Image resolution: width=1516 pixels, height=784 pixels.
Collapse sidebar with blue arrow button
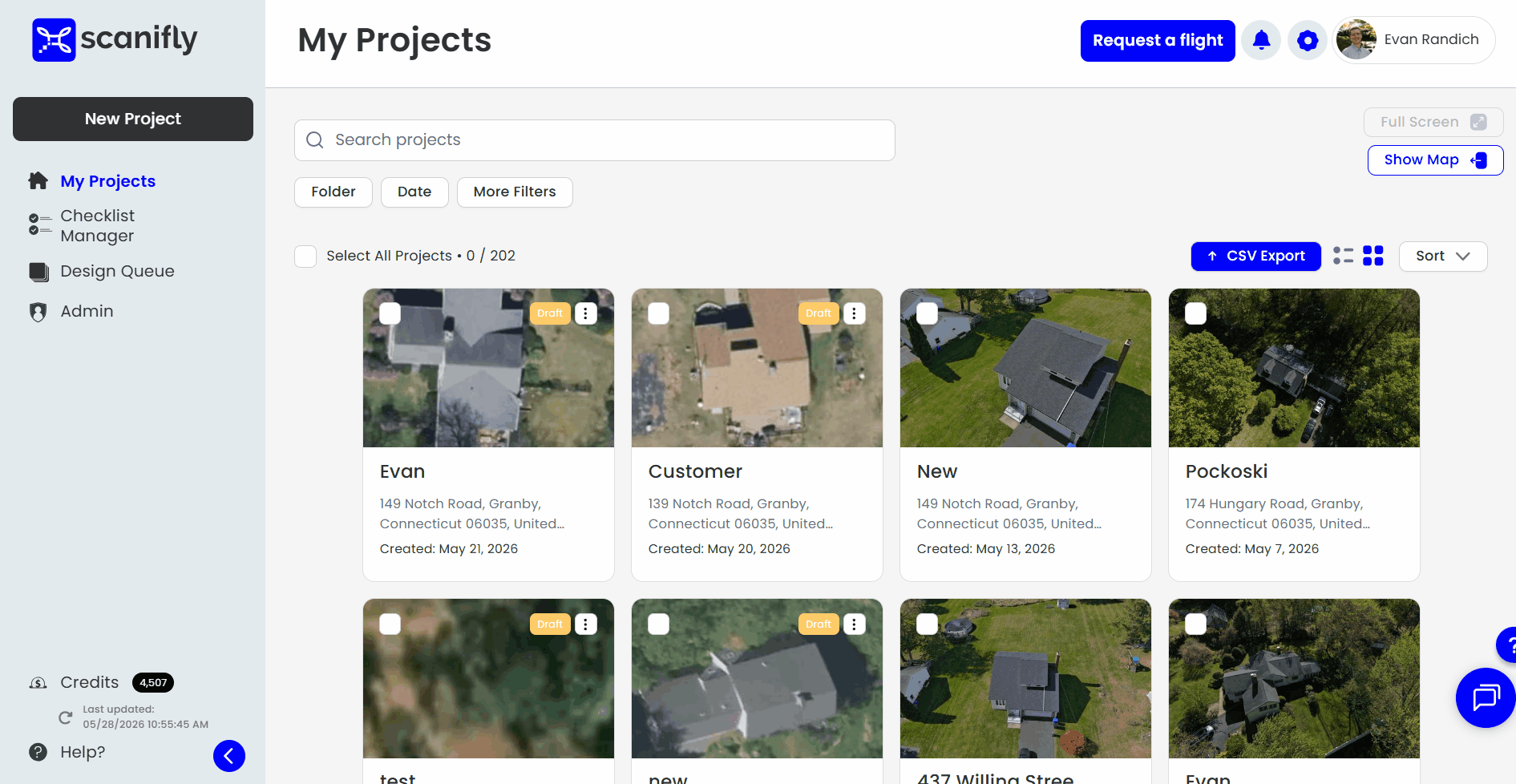point(229,756)
